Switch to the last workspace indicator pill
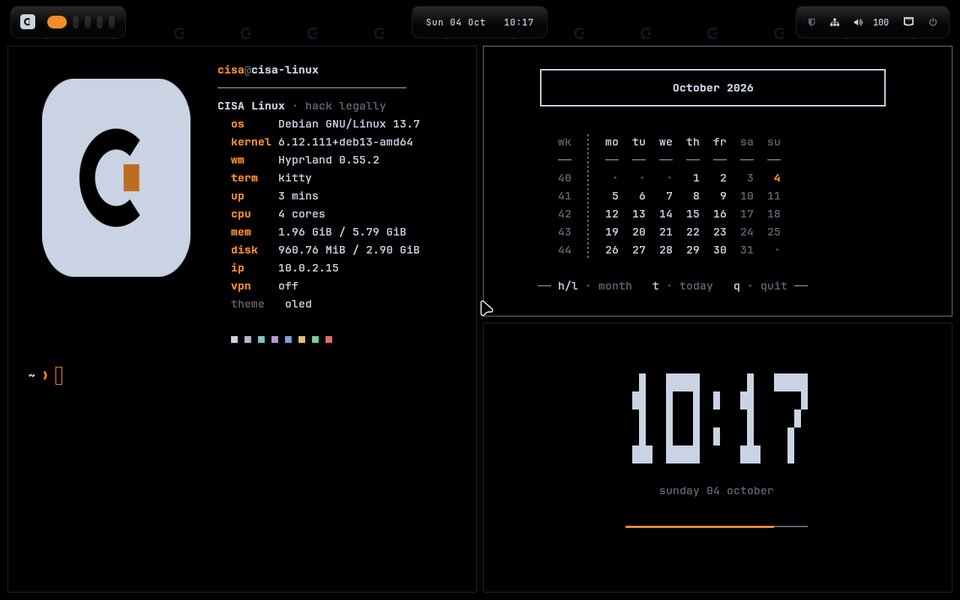Image resolution: width=960 pixels, height=600 pixels. coord(111,22)
